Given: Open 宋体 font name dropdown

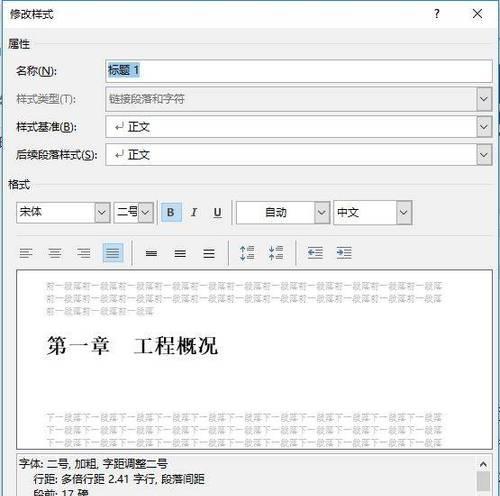Looking at the screenshot, I should tap(102, 212).
